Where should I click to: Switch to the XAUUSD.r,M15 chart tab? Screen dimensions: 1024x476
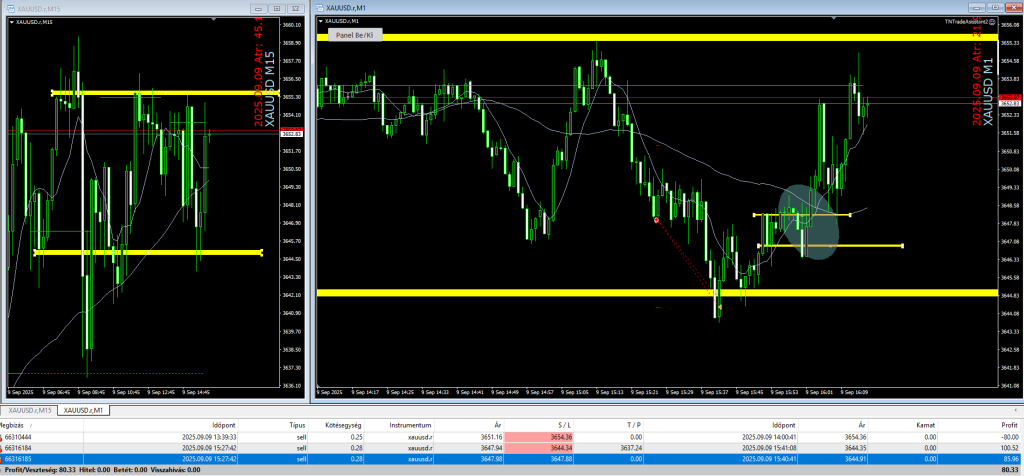coord(30,410)
